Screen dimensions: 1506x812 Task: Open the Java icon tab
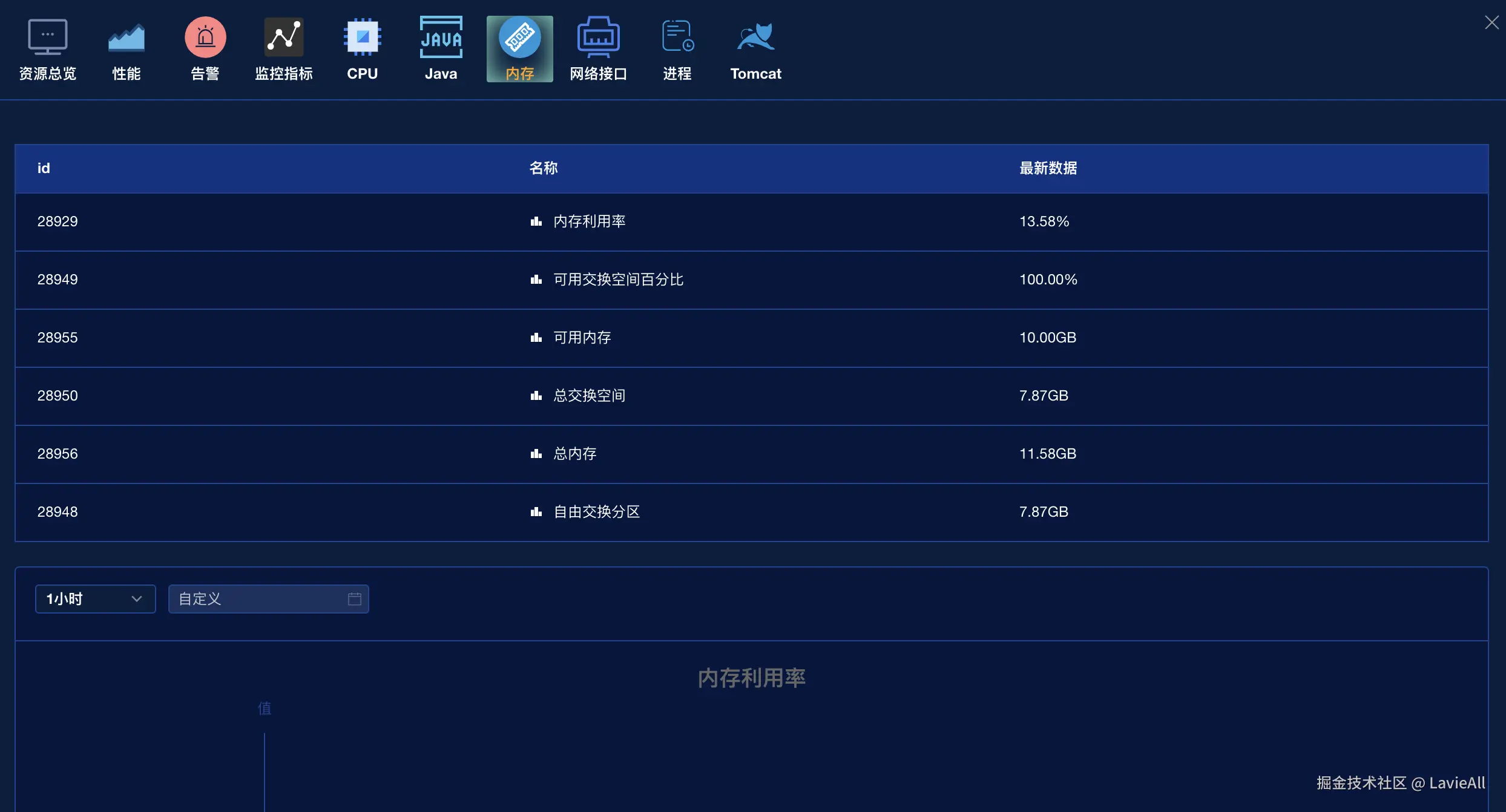coord(441,38)
